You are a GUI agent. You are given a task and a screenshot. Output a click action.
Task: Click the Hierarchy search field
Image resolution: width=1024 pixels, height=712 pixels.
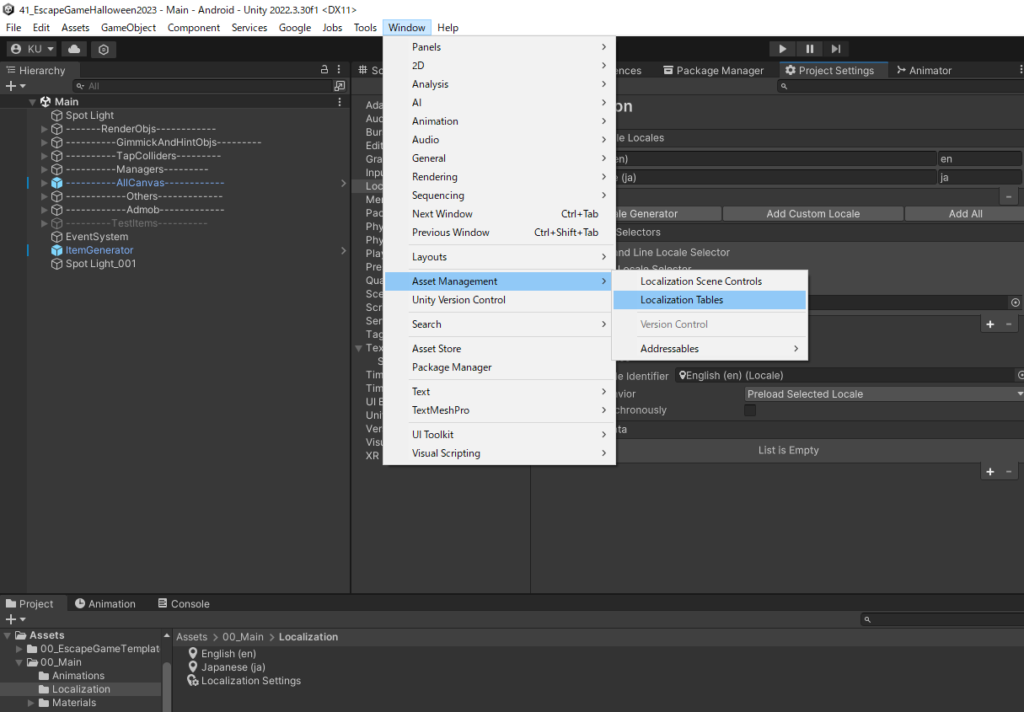(x=202, y=86)
